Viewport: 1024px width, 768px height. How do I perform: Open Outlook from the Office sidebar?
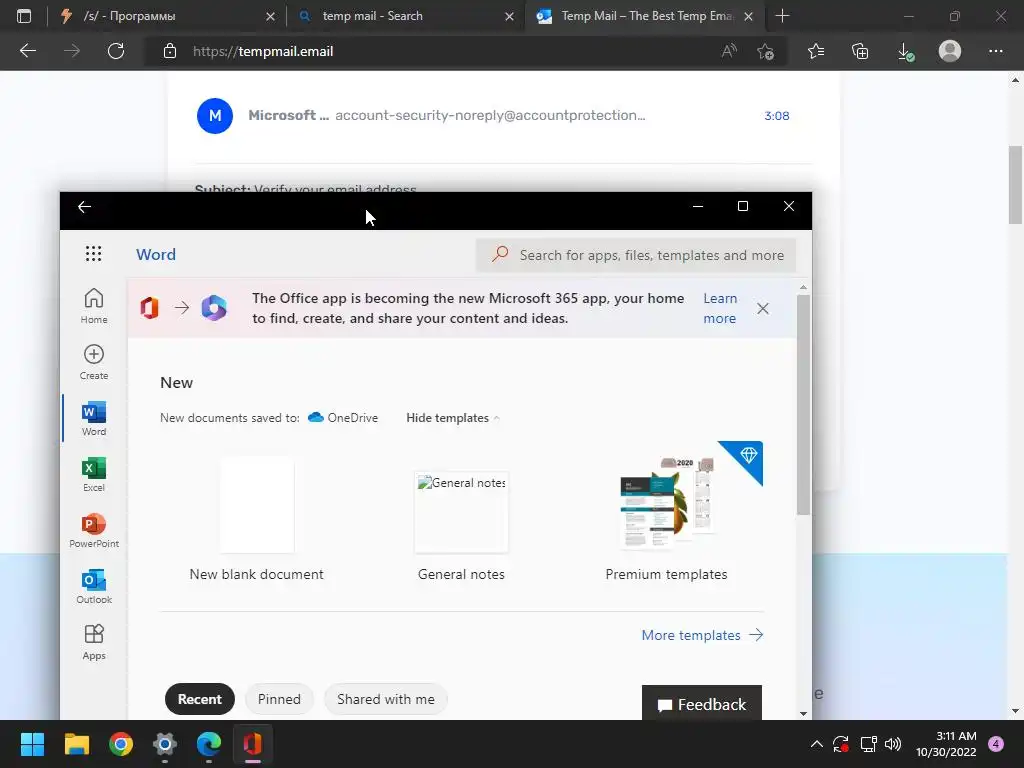94,586
